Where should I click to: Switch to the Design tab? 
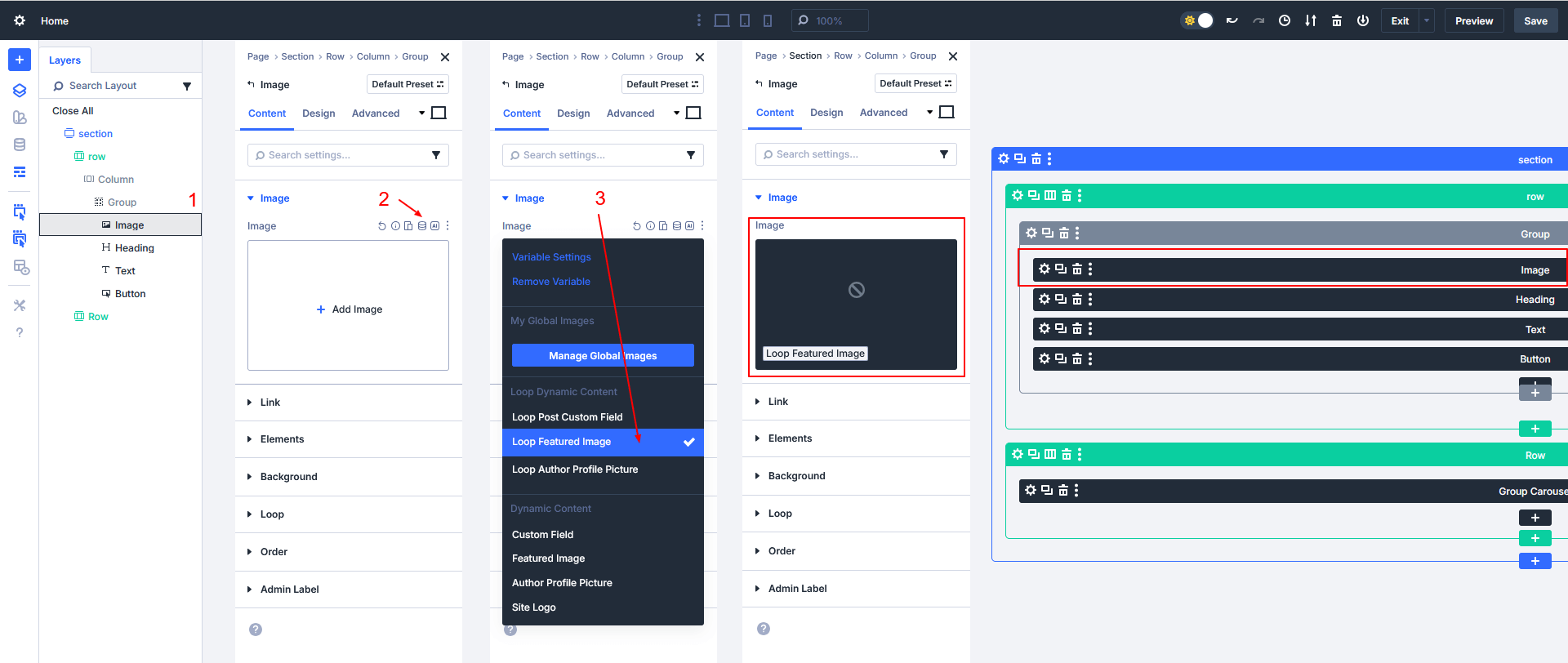[x=318, y=113]
